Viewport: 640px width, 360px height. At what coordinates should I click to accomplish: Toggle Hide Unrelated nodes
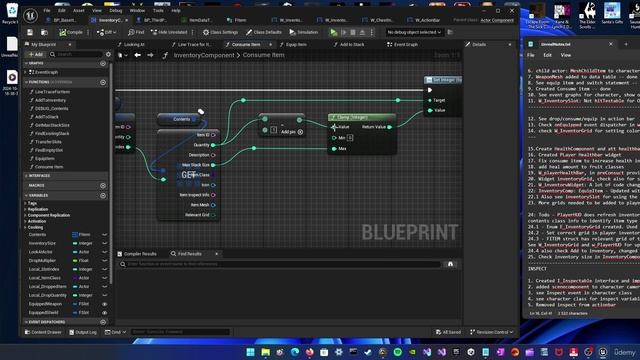(x=169, y=32)
